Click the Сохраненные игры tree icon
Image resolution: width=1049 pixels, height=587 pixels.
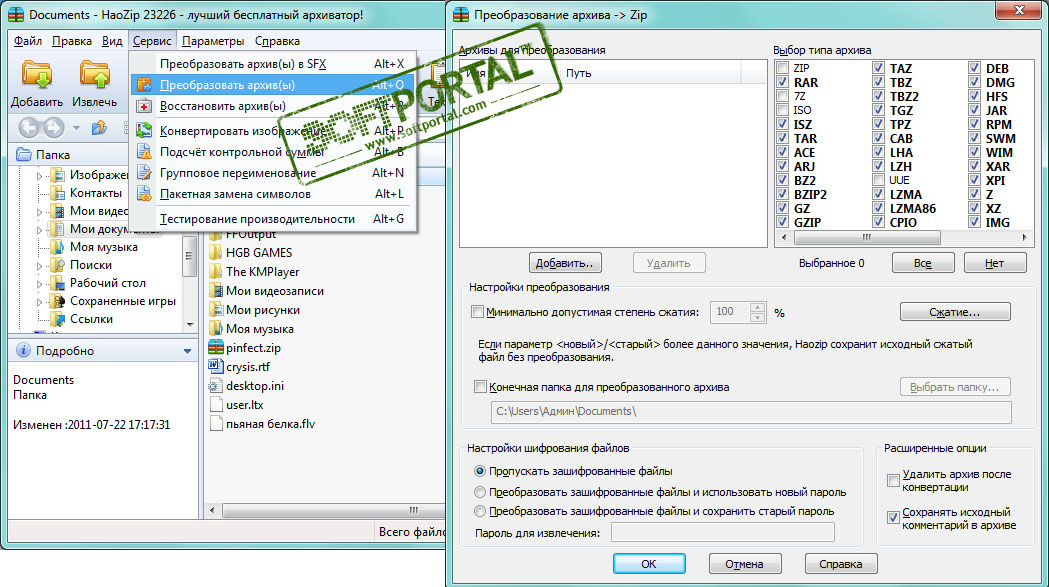(x=58, y=301)
